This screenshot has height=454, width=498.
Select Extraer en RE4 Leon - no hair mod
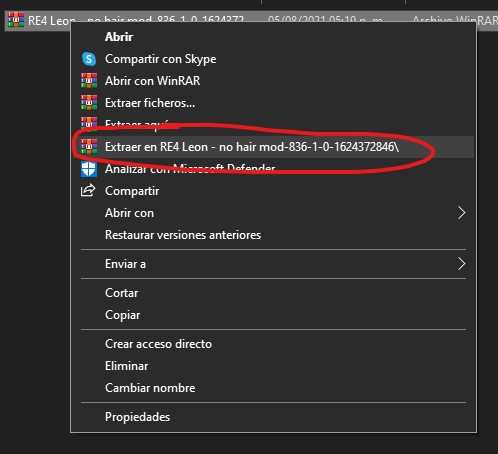[252, 147]
